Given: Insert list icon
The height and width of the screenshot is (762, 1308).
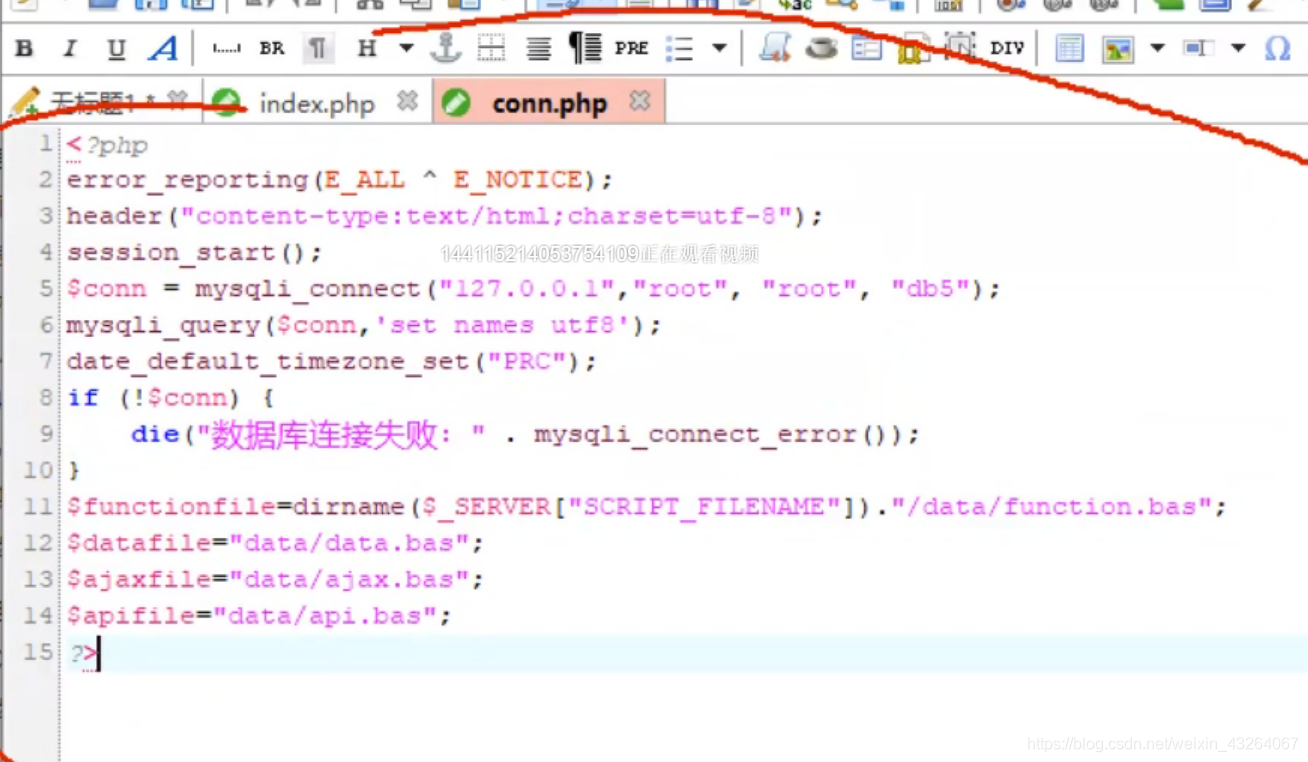Looking at the screenshot, I should pos(680,48).
